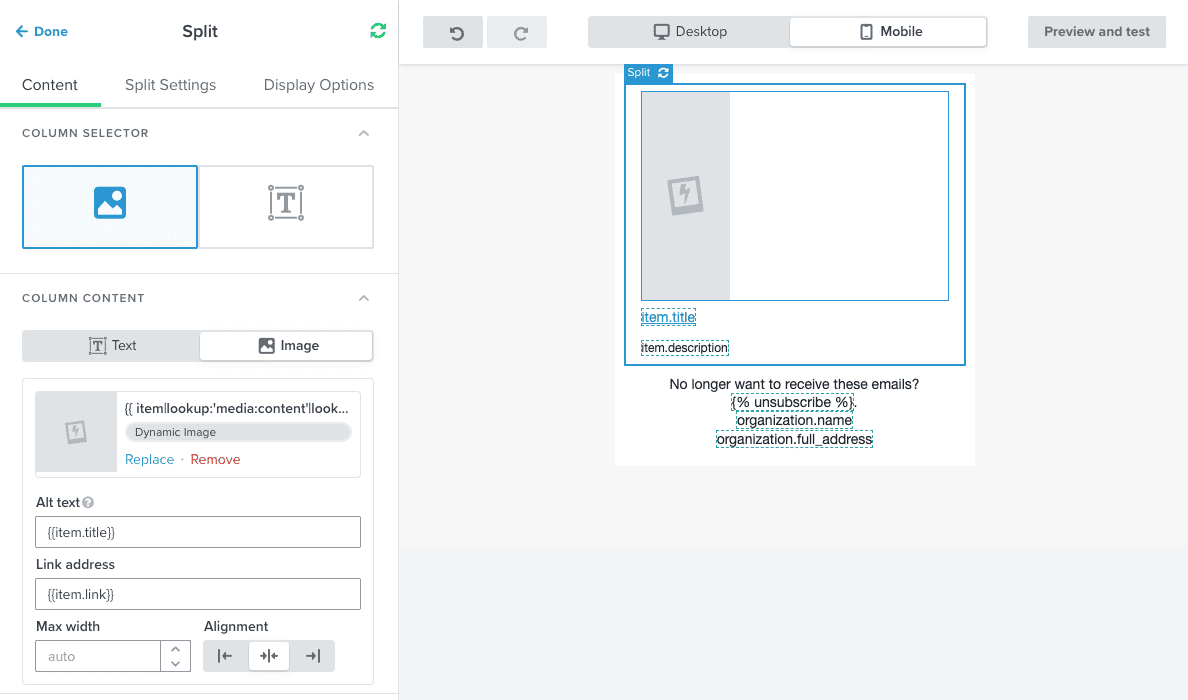Image resolution: width=1188 pixels, height=700 pixels.
Task: Adjust Max width stepper arrows
Action: pyautogui.click(x=175, y=656)
